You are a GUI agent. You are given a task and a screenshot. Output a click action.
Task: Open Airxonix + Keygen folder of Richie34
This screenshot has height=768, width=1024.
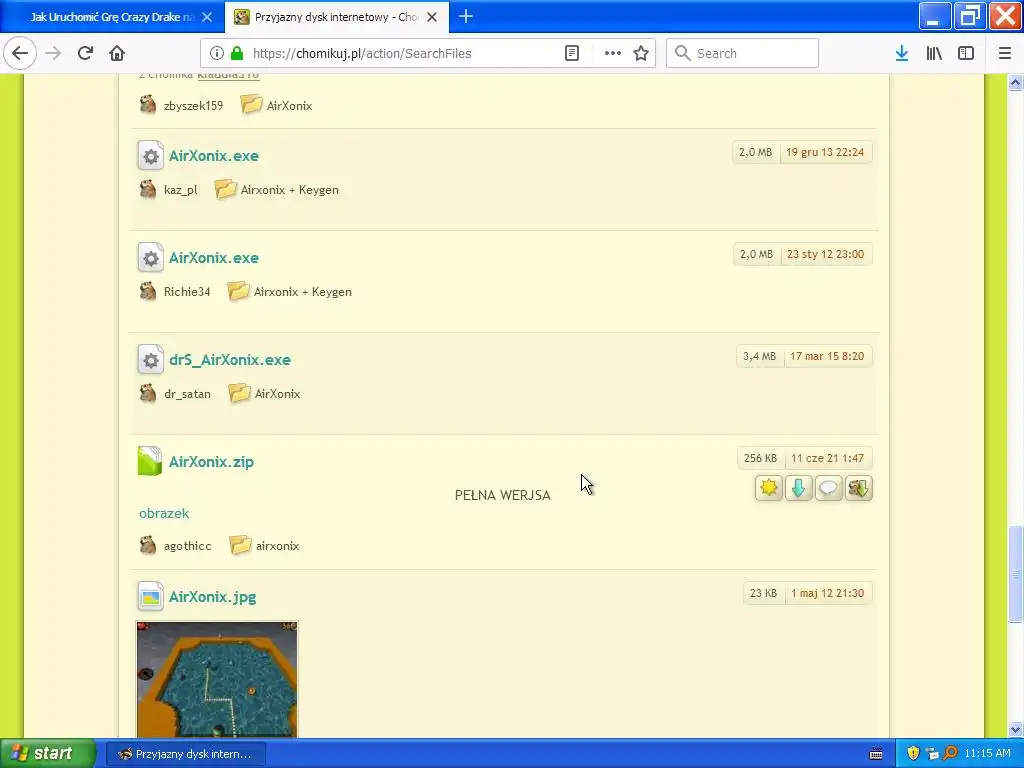302,292
